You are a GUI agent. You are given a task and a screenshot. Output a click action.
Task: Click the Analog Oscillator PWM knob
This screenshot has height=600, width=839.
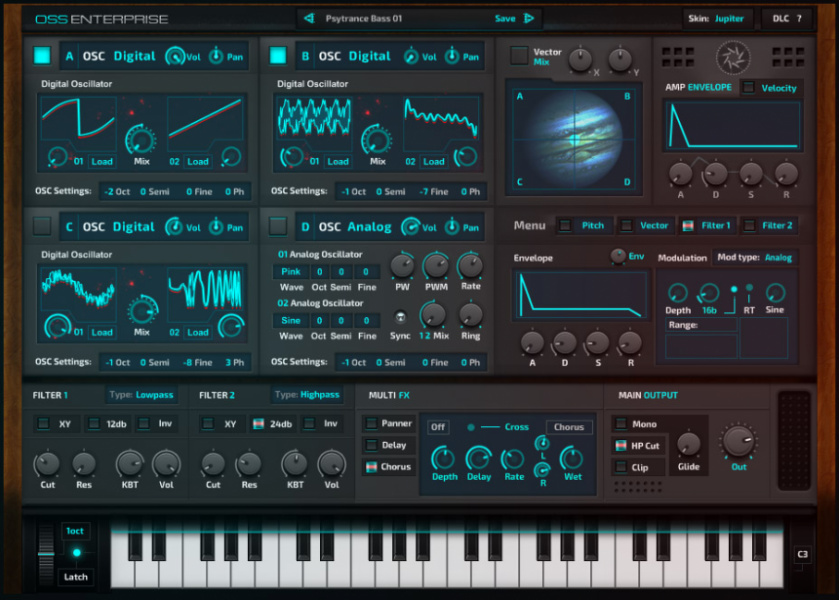pos(436,266)
